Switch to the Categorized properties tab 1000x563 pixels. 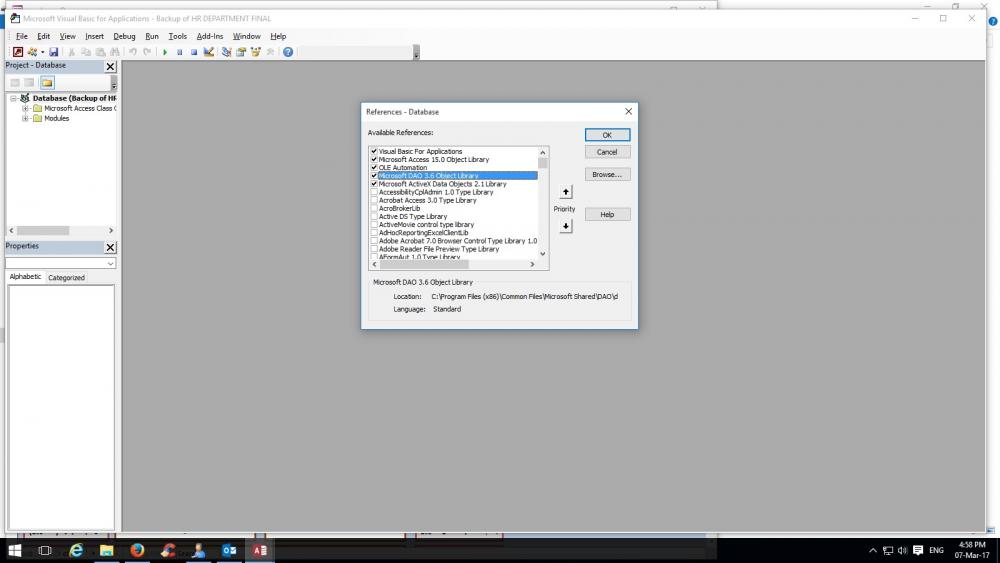(66, 277)
